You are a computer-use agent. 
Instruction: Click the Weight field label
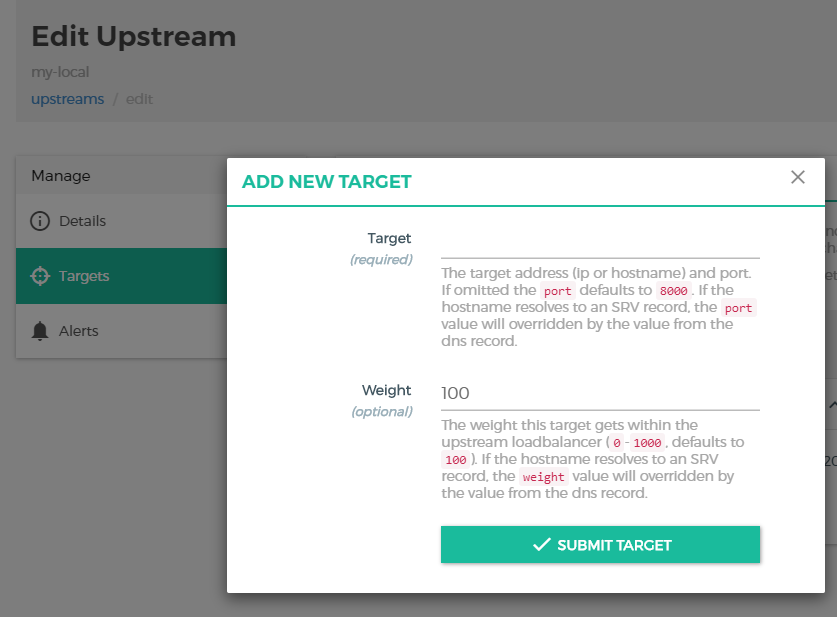pyautogui.click(x=386, y=390)
